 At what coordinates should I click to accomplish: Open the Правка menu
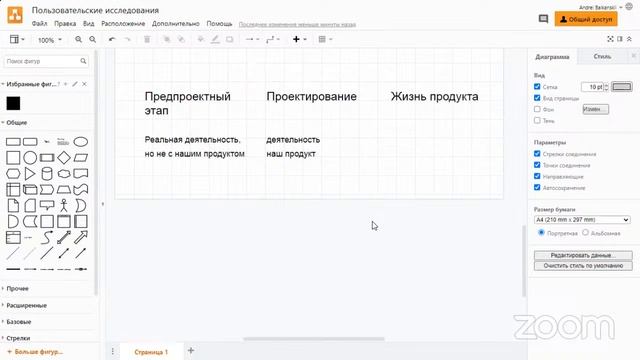click(x=65, y=24)
